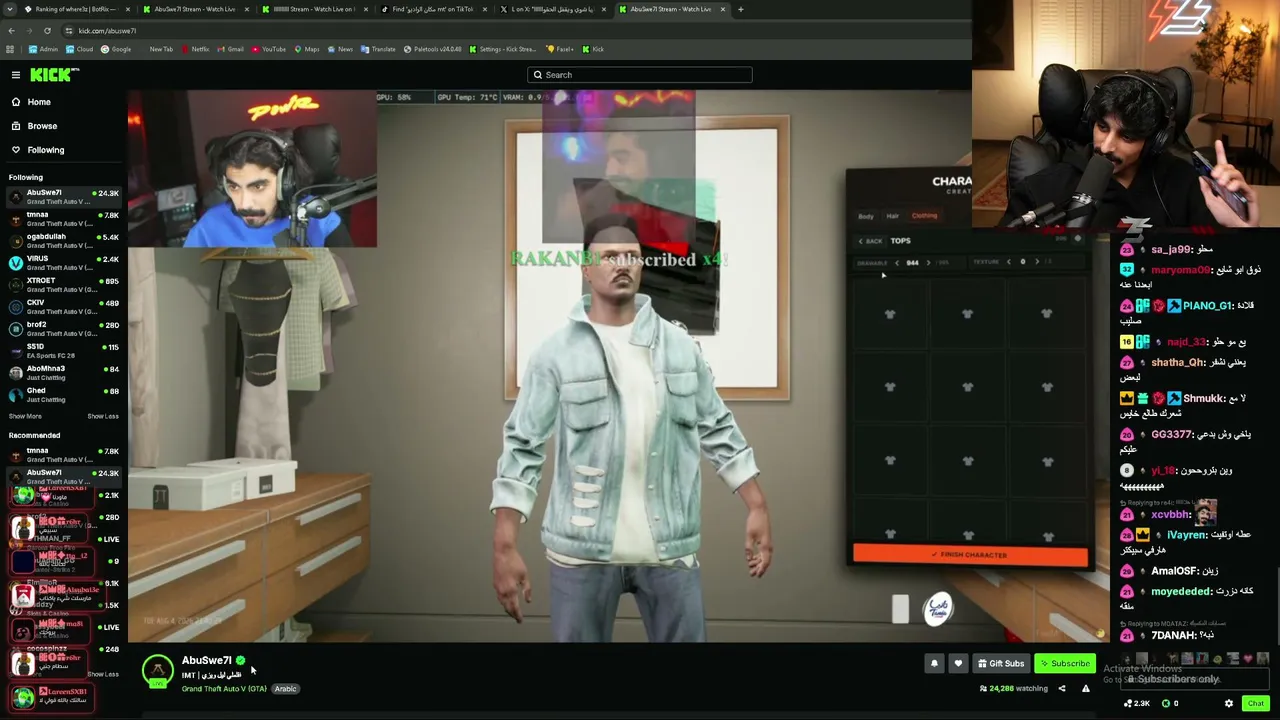Viewport: 1280px width, 720px height.
Task: Open the Maps bookmark
Action: pyautogui.click(x=307, y=49)
